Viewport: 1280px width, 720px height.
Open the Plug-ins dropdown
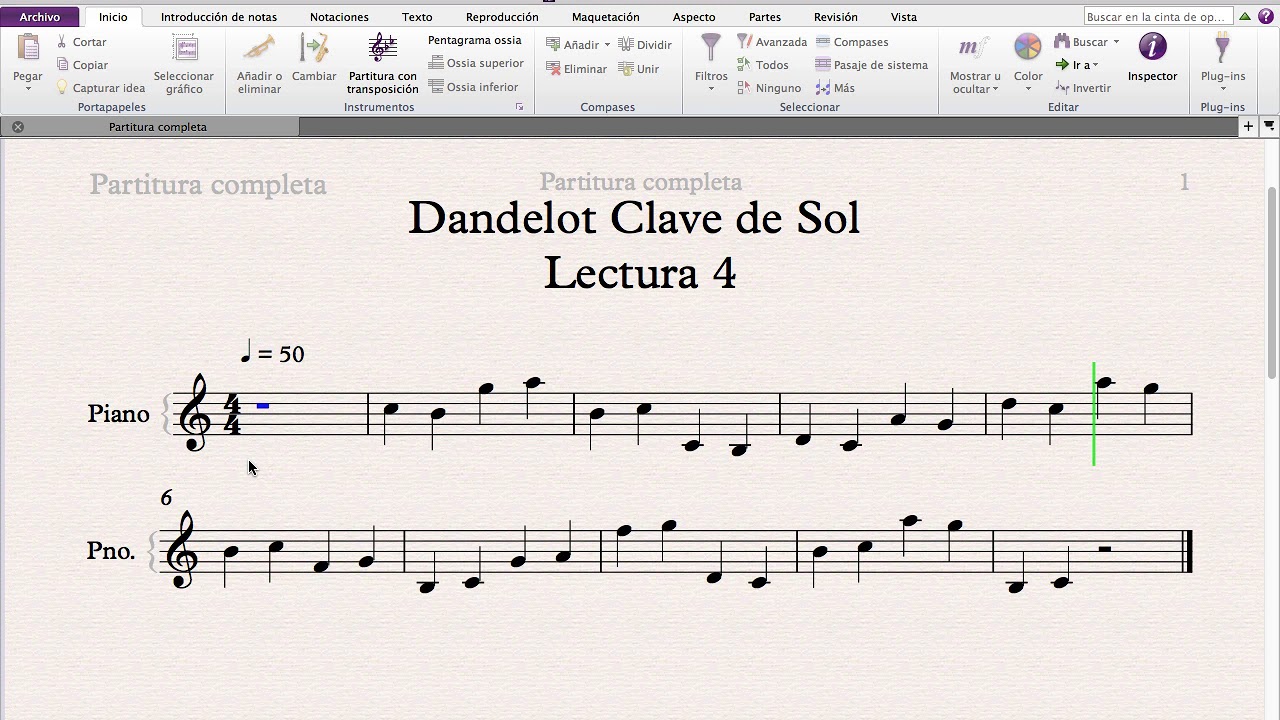click(x=1222, y=62)
